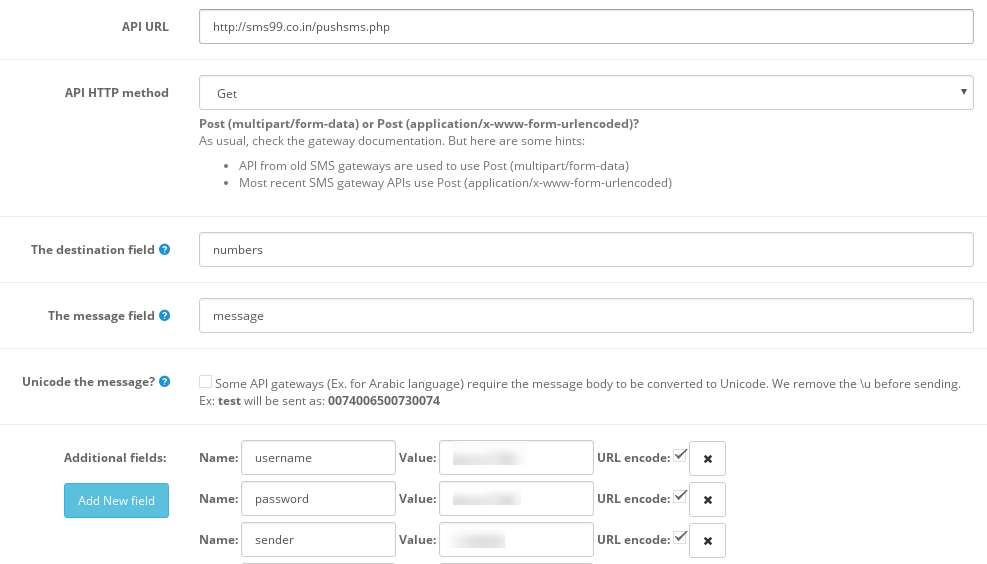Open the API HTTP method dropdown

coord(586,93)
